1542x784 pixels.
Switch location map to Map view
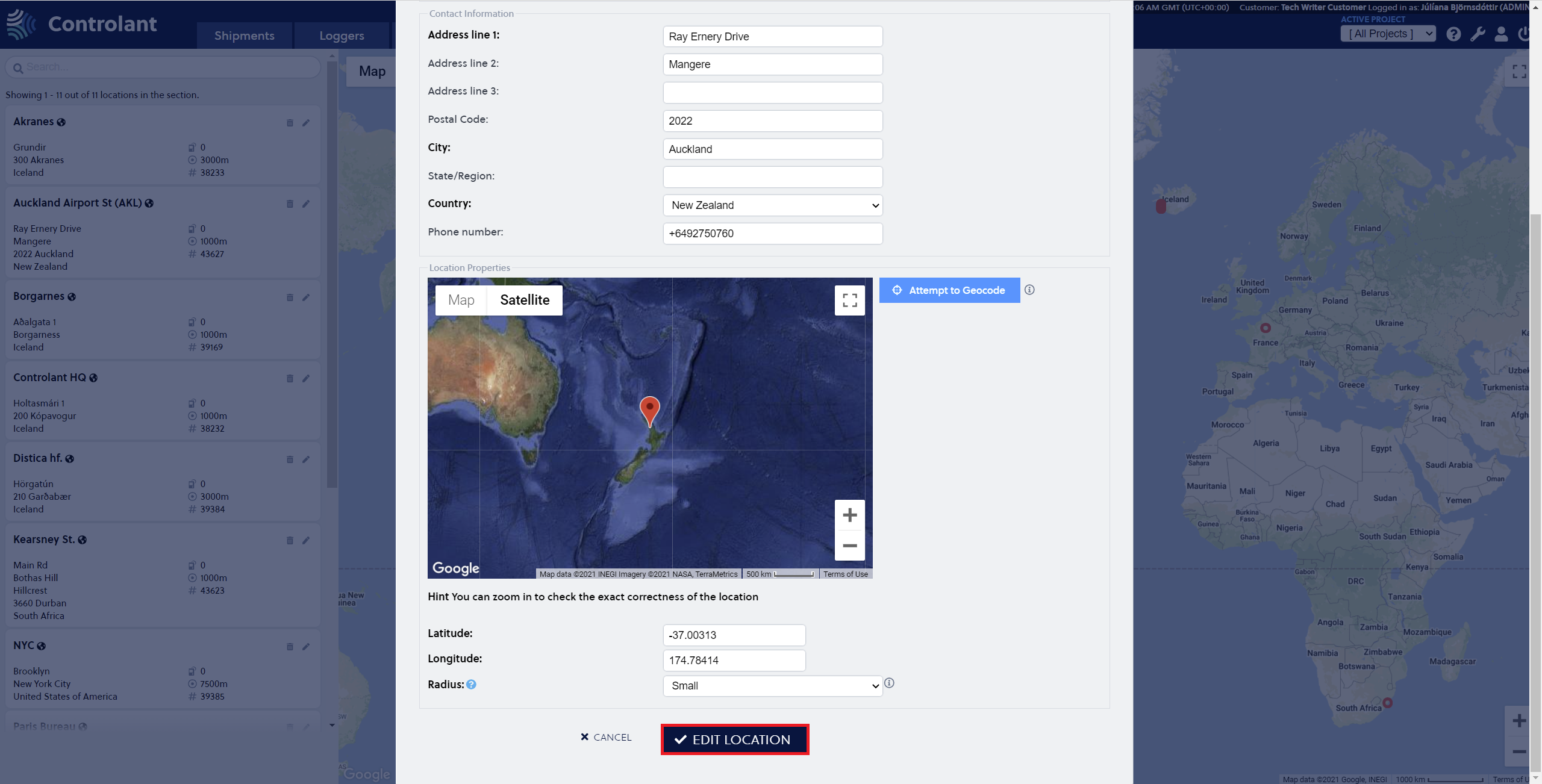(x=461, y=300)
